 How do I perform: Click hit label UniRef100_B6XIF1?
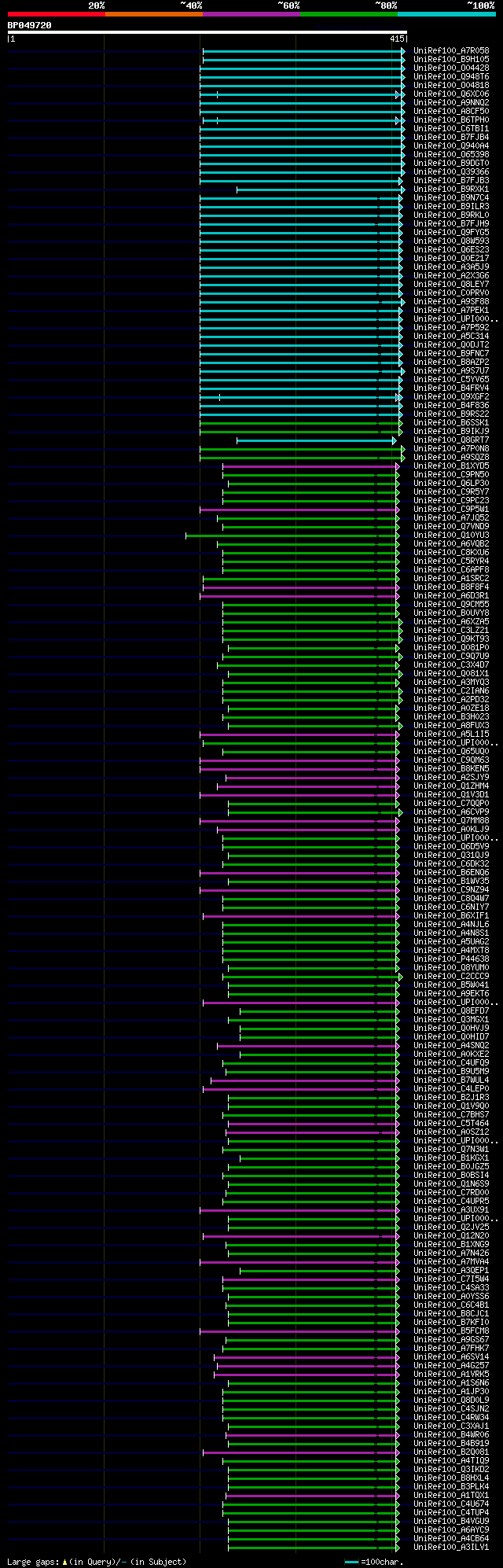[x=451, y=916]
